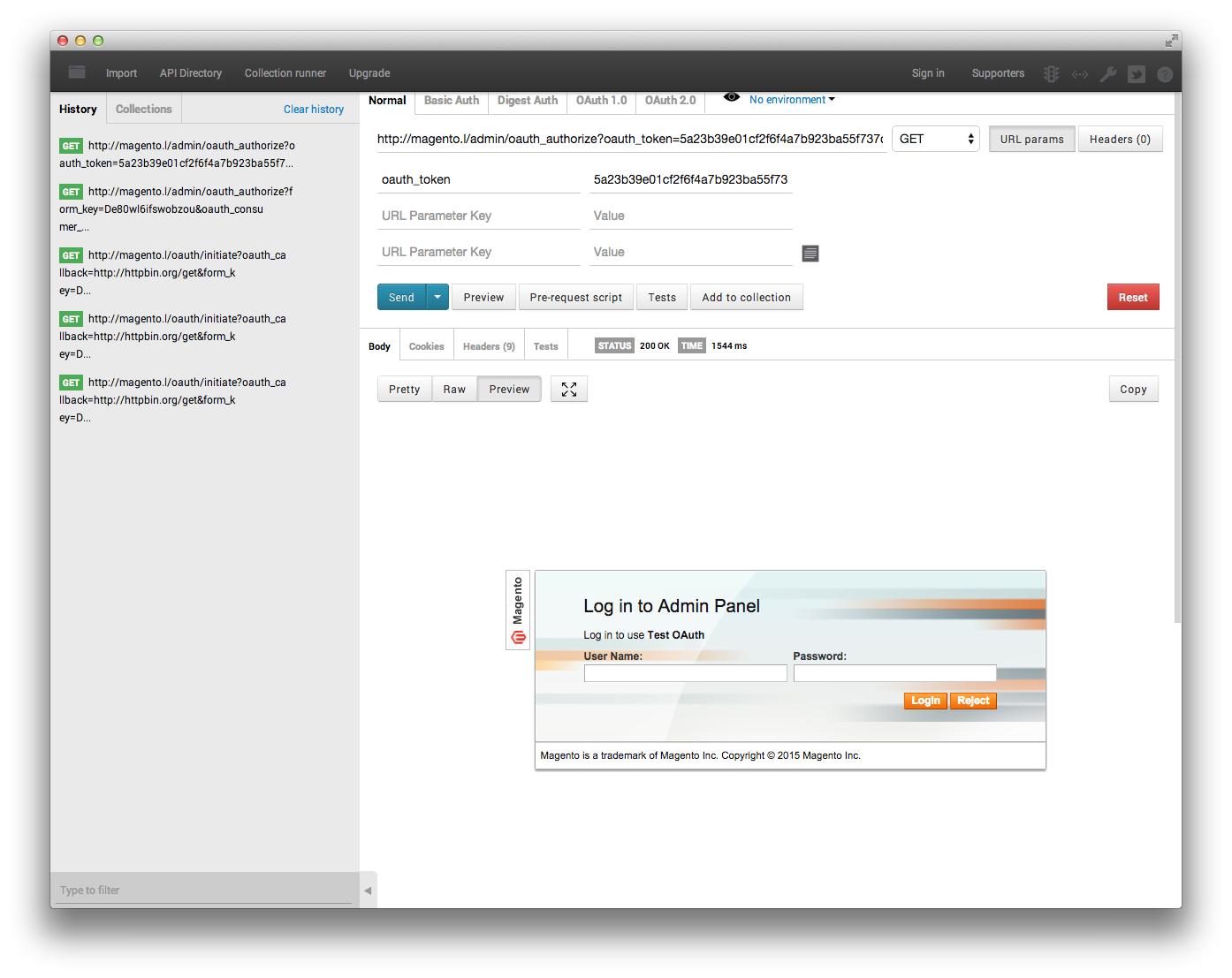The image size is (1232, 978).
Task: Open the wrench settings icon
Action: pyautogui.click(x=1108, y=73)
